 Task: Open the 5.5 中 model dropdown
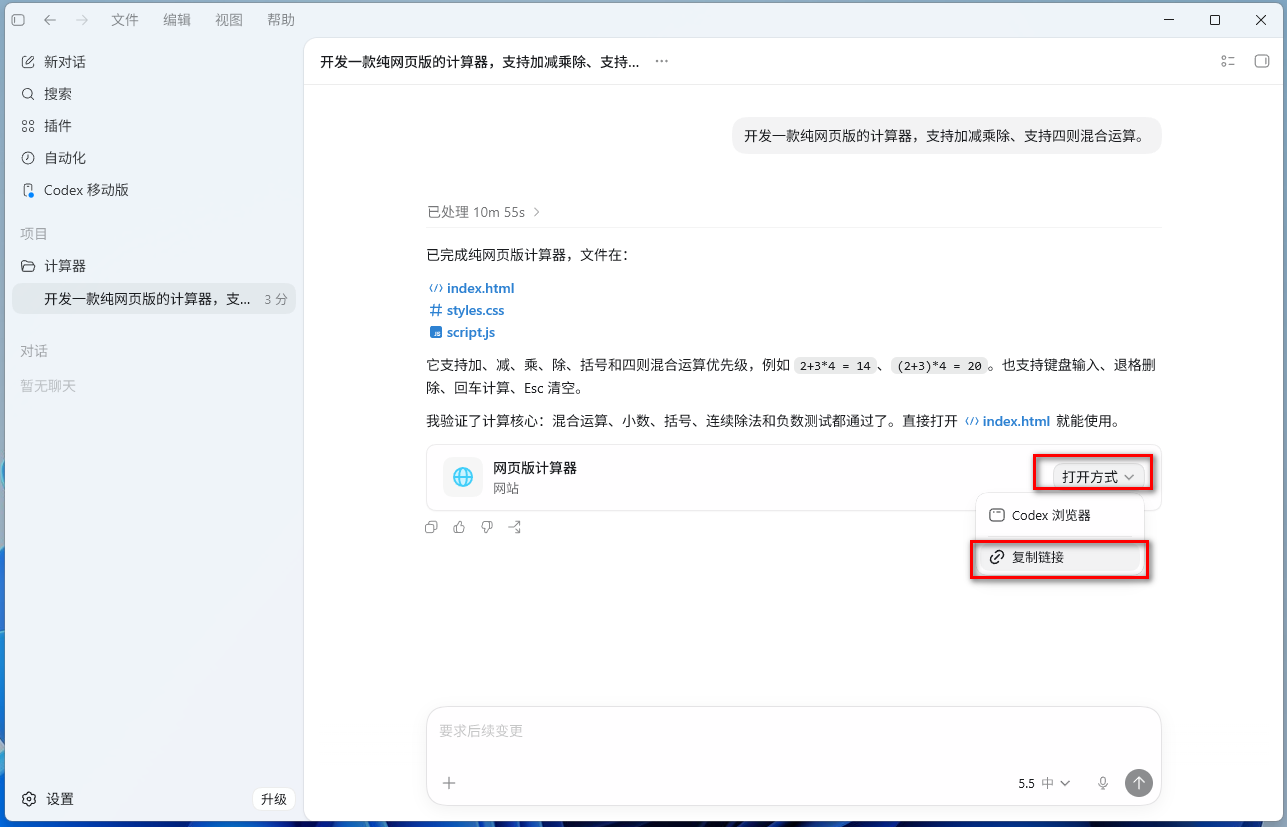point(1044,783)
